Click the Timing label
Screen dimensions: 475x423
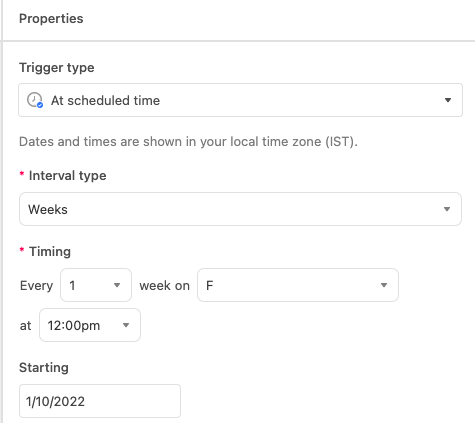coord(50,251)
